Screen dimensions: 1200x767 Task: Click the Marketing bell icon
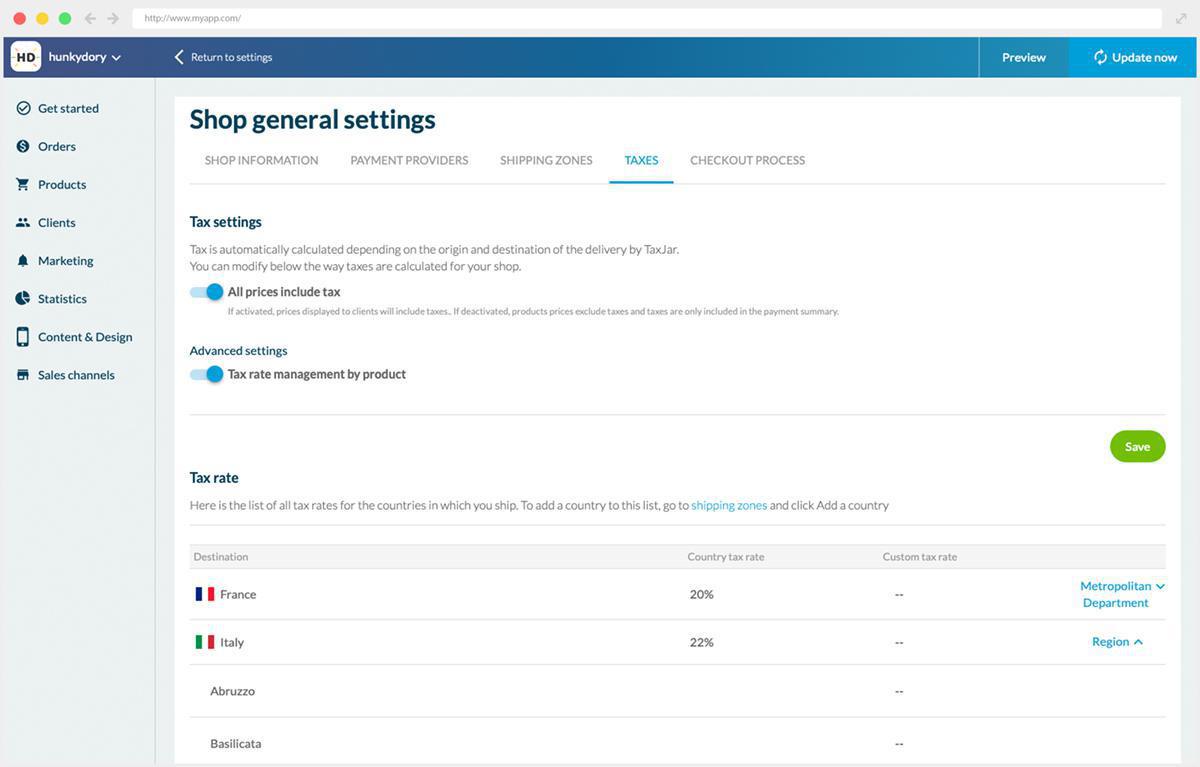(x=23, y=260)
